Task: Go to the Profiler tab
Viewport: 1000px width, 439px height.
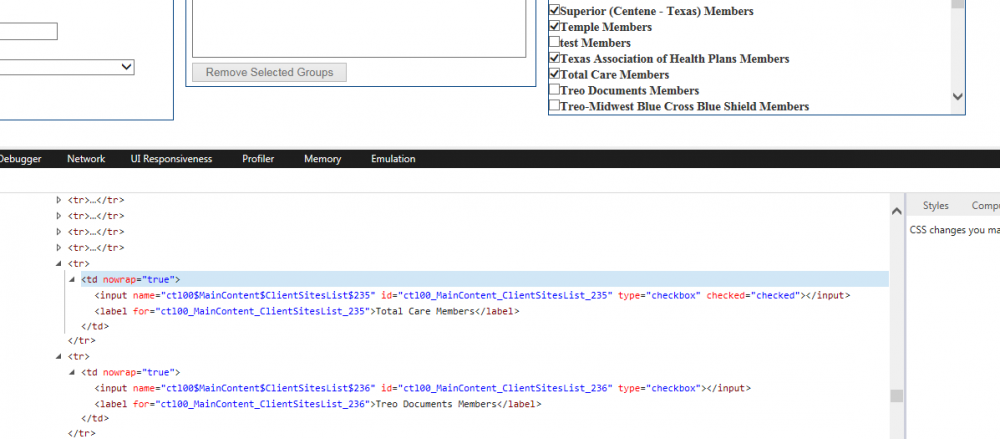Action: 258,159
